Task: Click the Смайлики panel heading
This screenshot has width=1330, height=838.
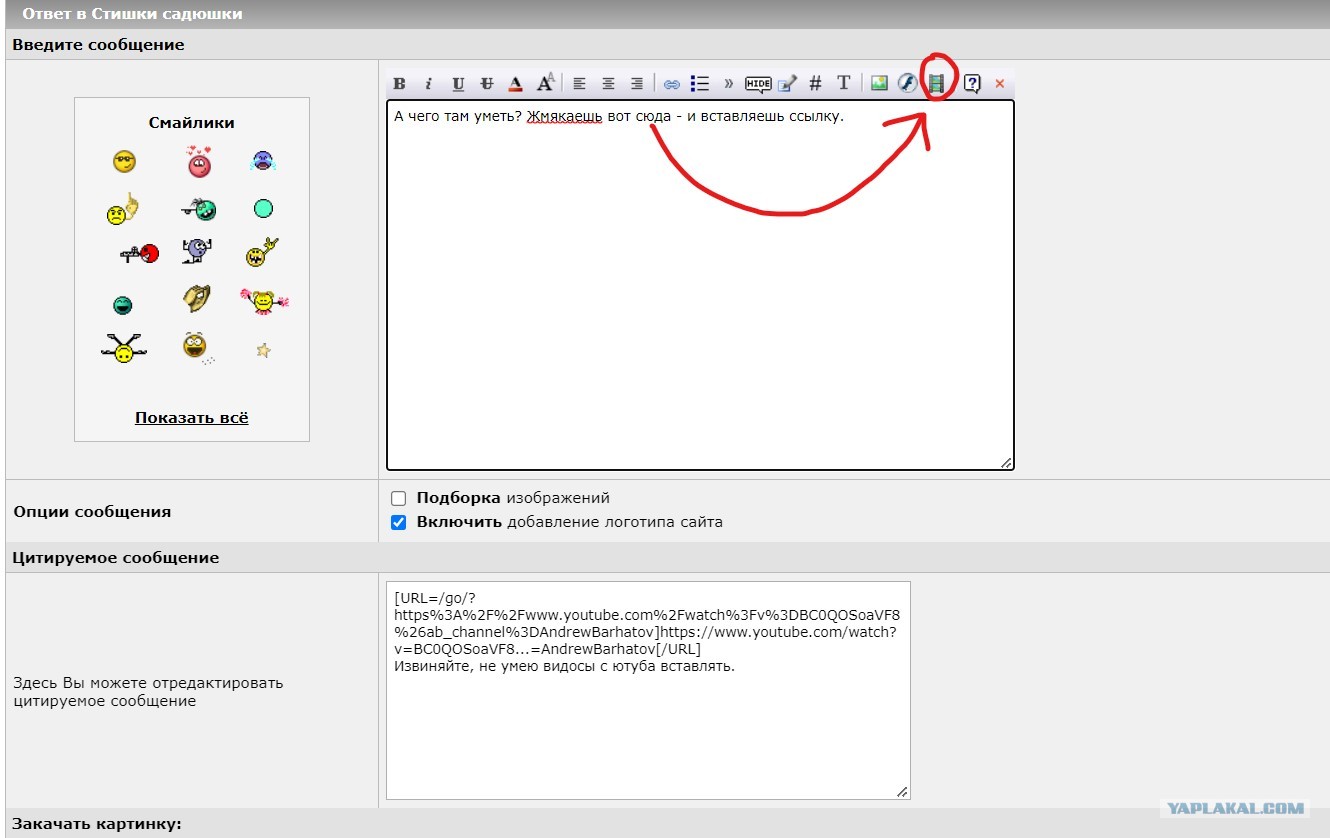Action: point(192,123)
